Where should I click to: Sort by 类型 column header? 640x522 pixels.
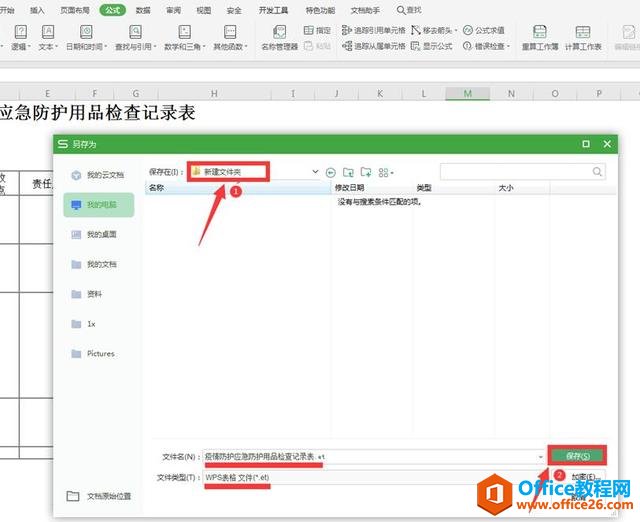tap(453, 188)
